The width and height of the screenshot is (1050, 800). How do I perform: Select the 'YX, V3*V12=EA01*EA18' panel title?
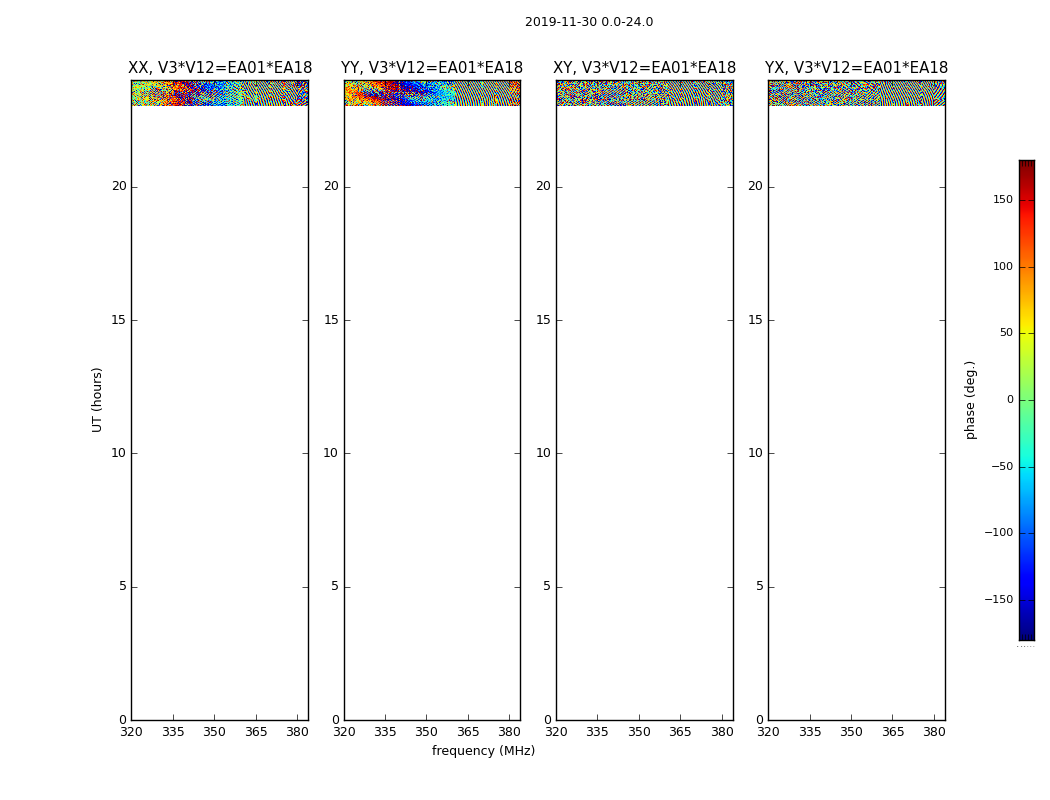point(856,68)
